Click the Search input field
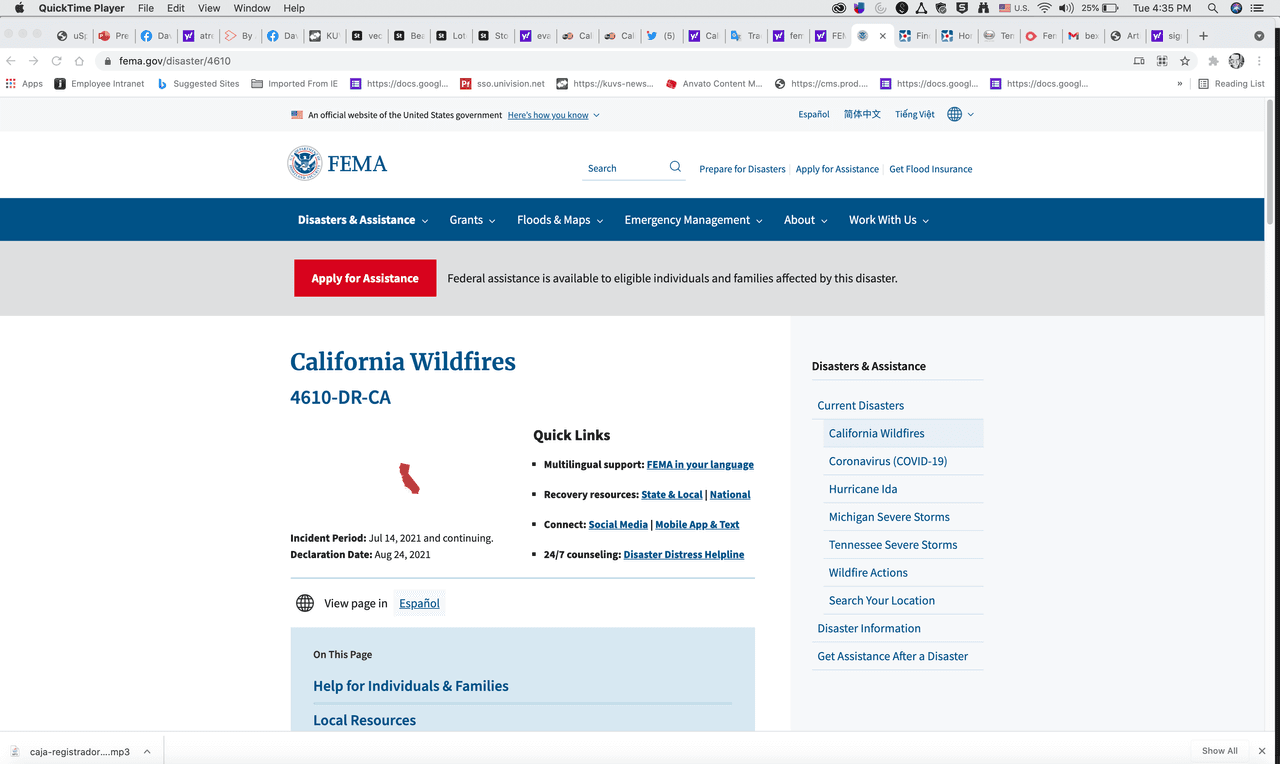The height and width of the screenshot is (764, 1280). coord(623,168)
